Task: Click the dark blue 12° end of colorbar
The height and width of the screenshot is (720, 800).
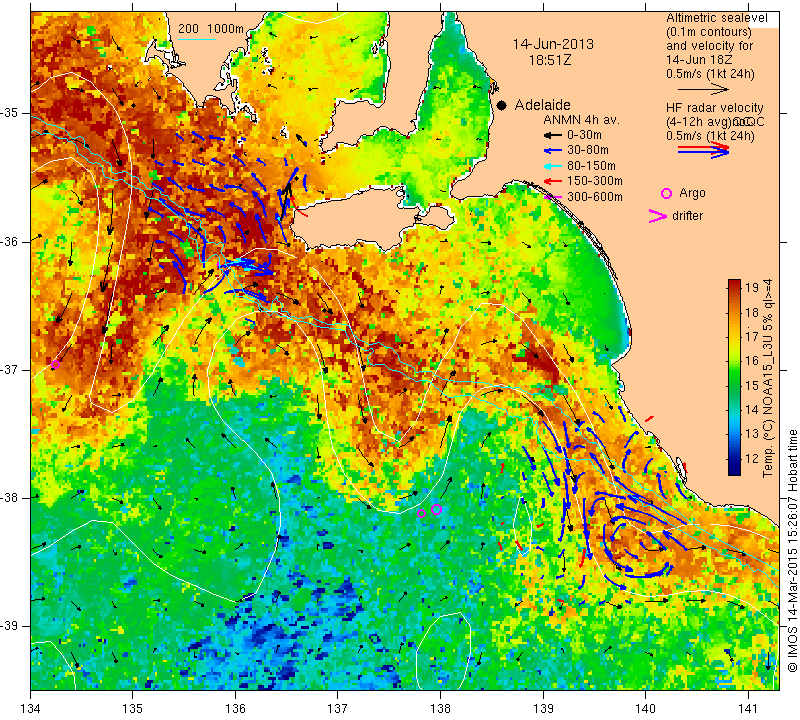Action: tap(734, 469)
